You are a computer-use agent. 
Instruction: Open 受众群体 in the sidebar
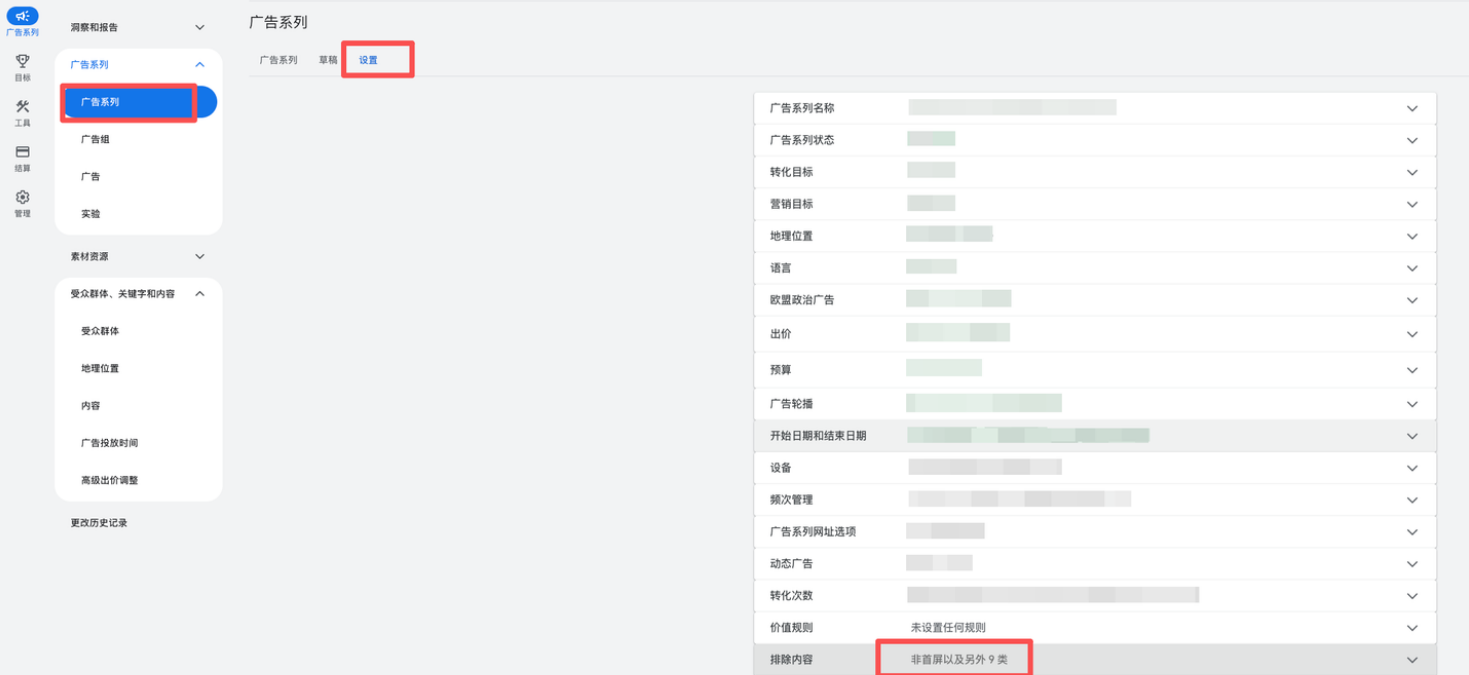coord(100,331)
